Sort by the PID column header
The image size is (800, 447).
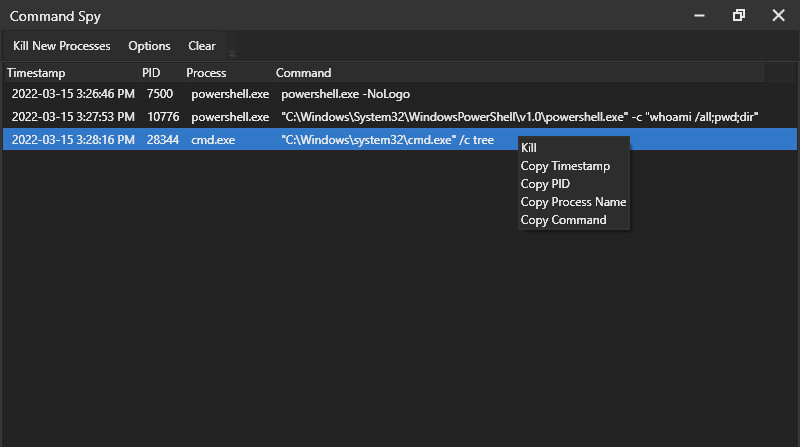click(x=151, y=73)
